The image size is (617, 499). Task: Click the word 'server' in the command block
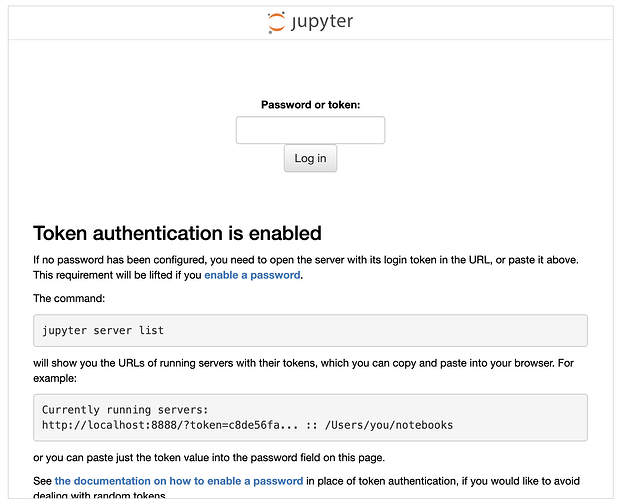click(x=113, y=331)
